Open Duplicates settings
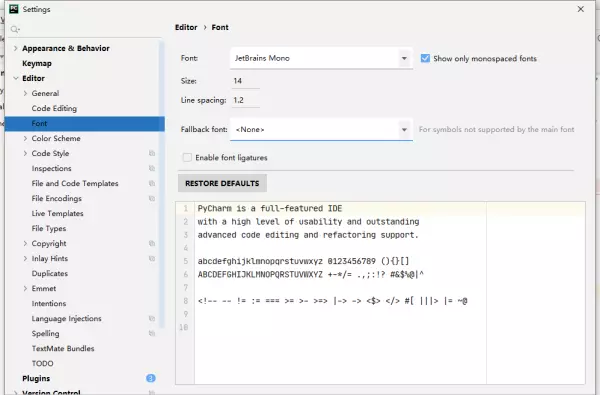The height and width of the screenshot is (395, 600). tap(50, 273)
